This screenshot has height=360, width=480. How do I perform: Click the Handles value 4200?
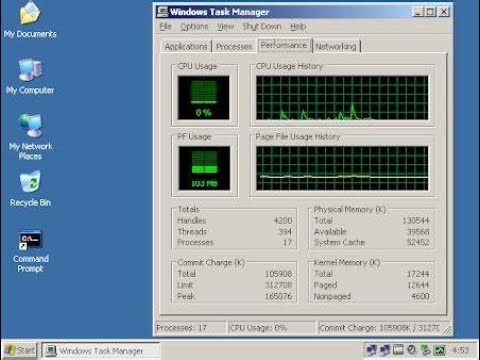point(283,220)
